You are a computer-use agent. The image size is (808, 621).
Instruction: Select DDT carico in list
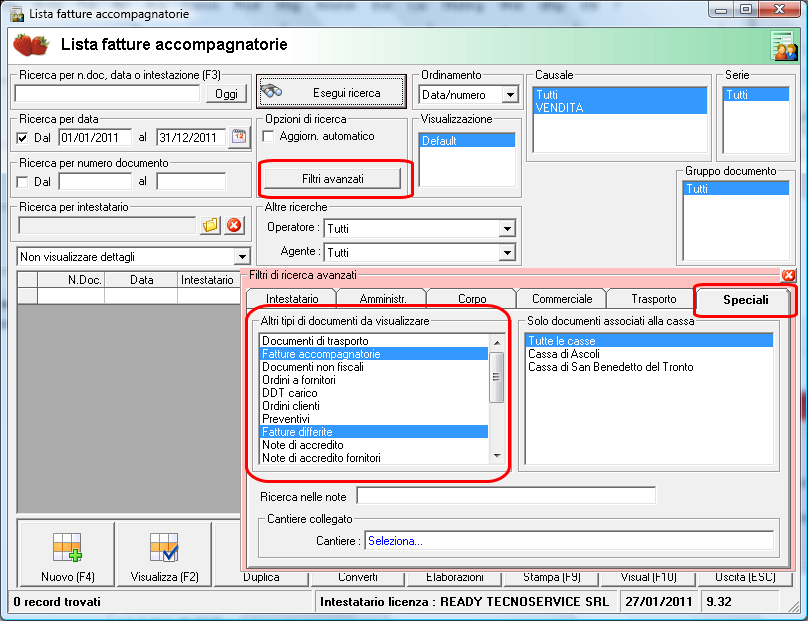tap(374, 393)
